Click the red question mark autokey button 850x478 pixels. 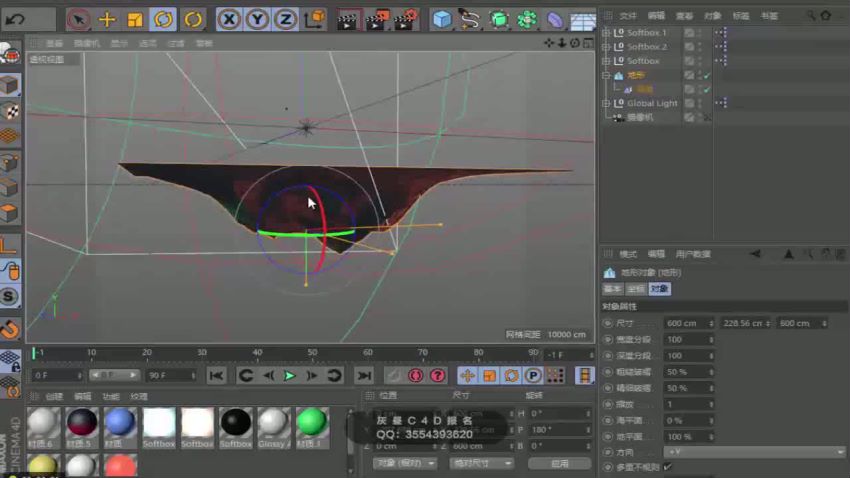pyautogui.click(x=437, y=376)
